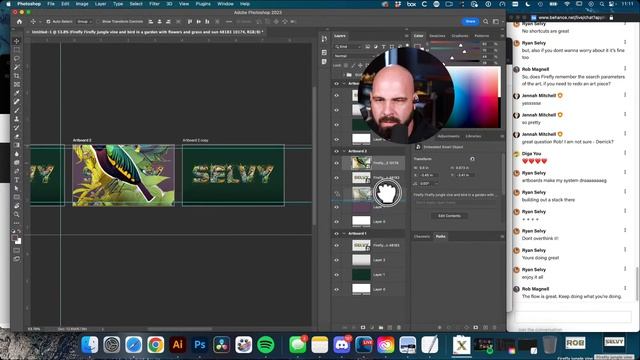Screen dimensions: 640x360
Task: Open Chrome from the Dock
Action: click(156, 345)
